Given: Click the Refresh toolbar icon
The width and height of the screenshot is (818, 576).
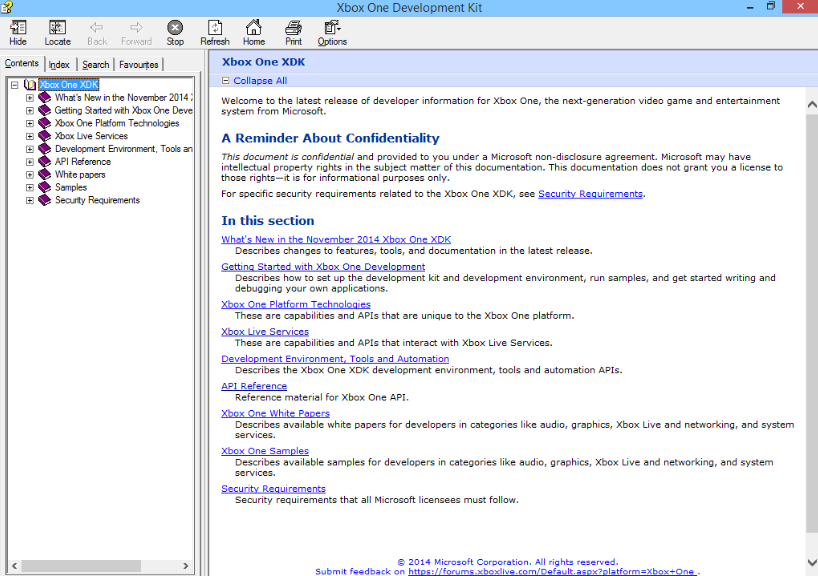Looking at the screenshot, I should (214, 28).
